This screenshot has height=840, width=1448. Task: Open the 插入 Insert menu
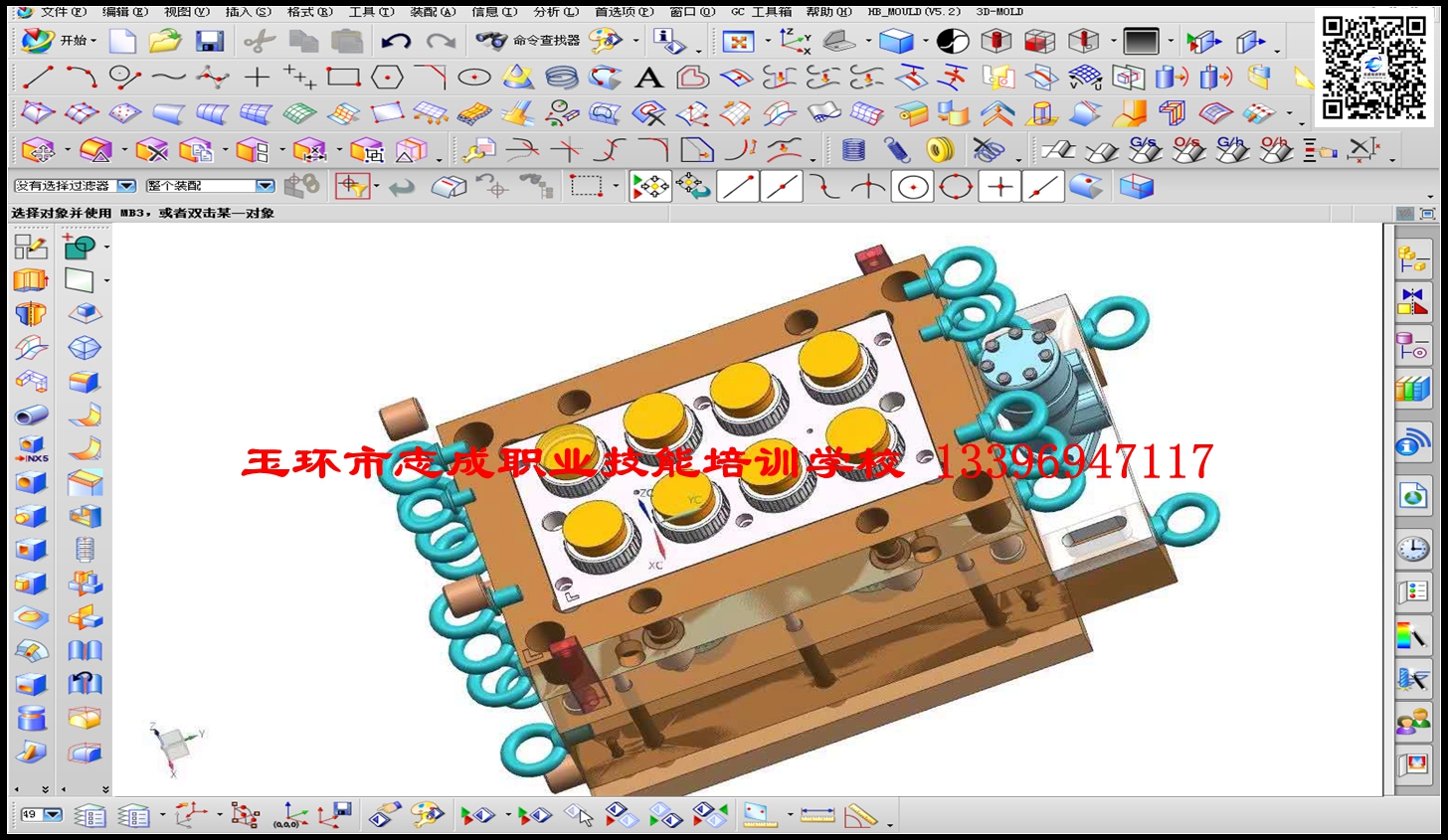pos(248,12)
